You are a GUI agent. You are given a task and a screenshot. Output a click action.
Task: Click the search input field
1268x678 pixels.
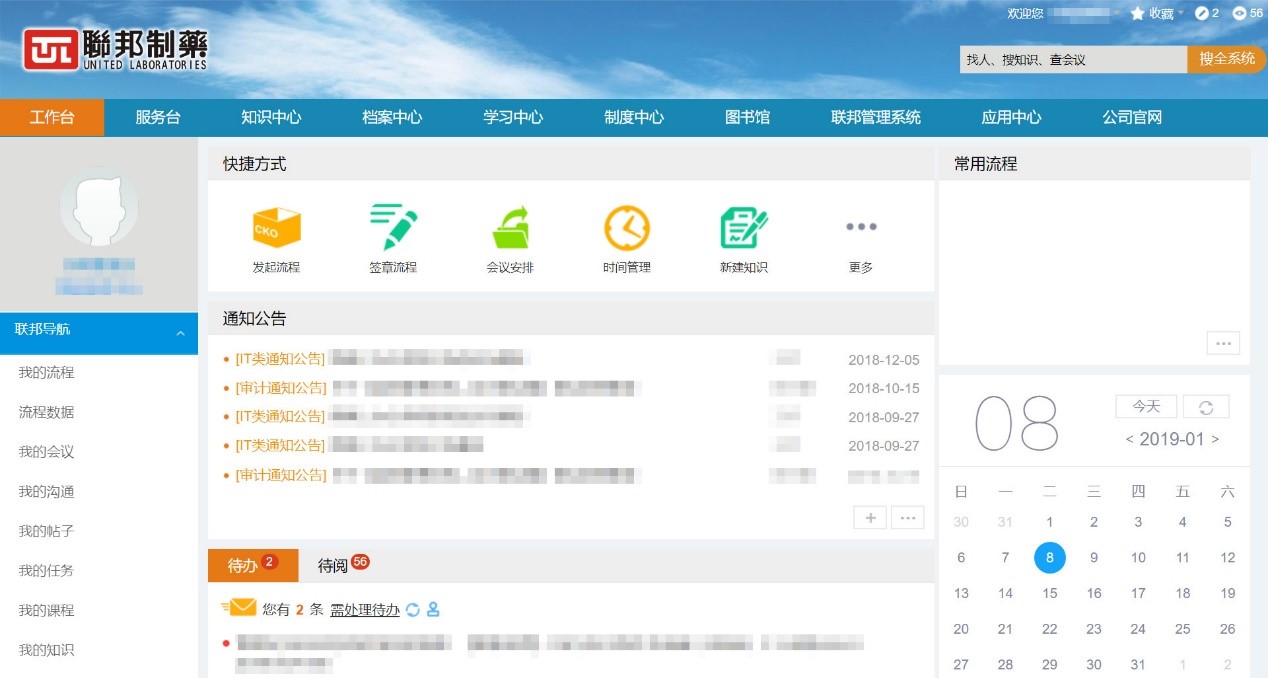(1072, 60)
